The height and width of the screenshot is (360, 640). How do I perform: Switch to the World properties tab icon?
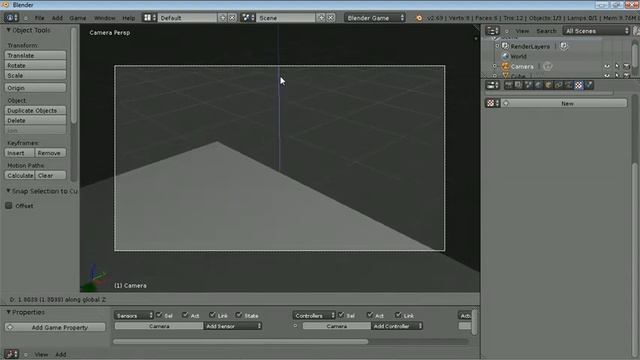coord(538,85)
